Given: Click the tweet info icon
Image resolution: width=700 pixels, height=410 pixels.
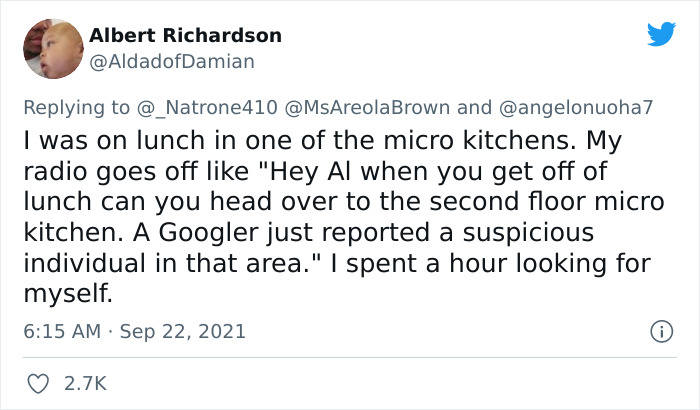Looking at the screenshot, I should 659,330.
